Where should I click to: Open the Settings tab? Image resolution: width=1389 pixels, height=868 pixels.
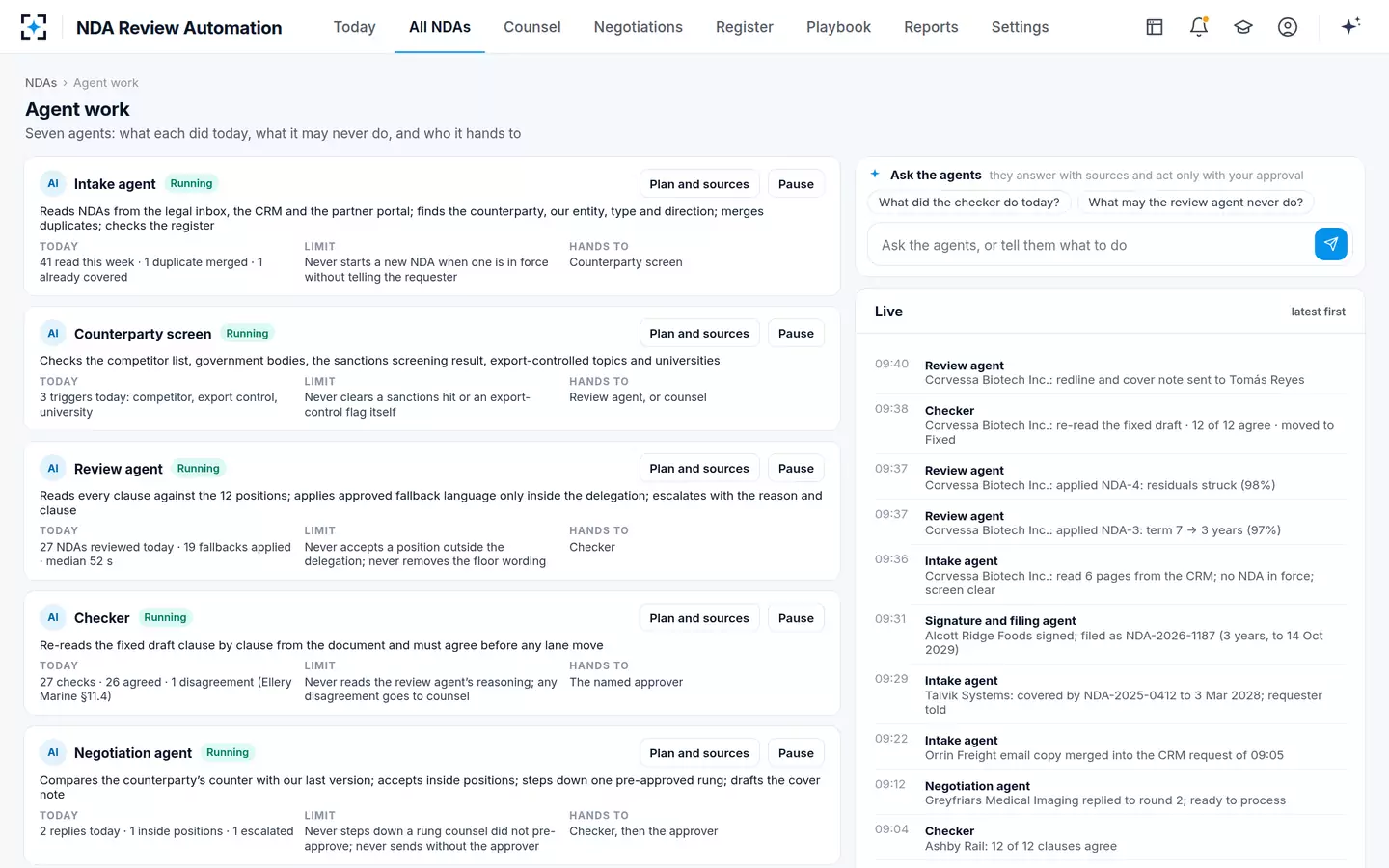pos(1020,27)
